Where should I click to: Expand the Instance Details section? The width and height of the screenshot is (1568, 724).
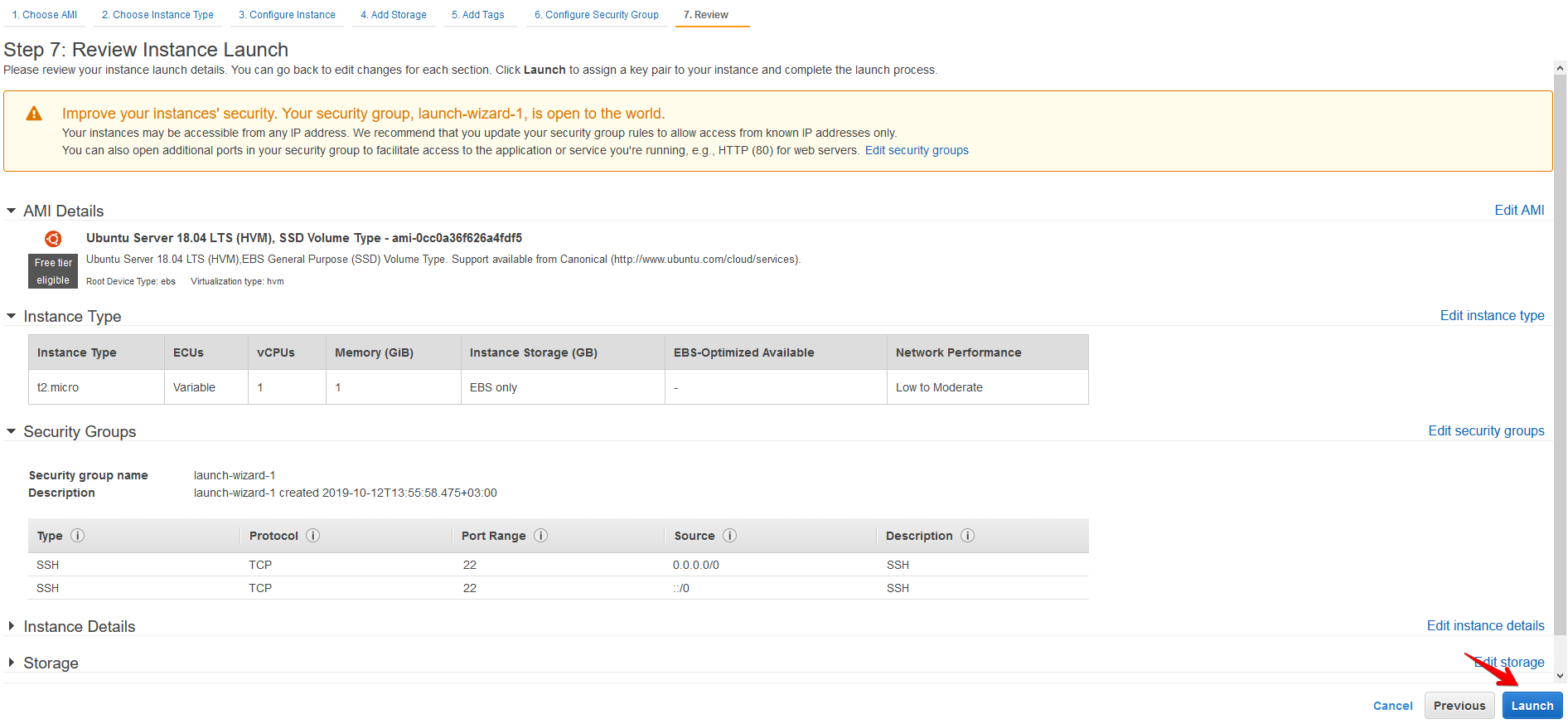(12, 626)
